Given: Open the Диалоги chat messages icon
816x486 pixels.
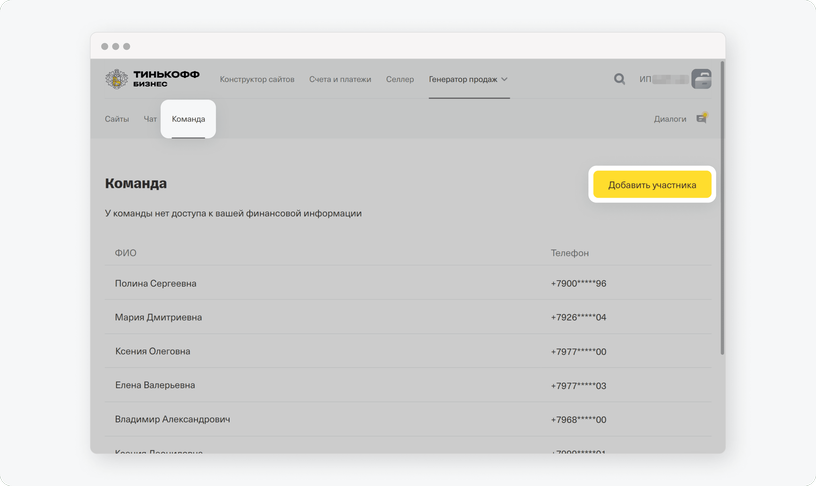Looking at the screenshot, I should pos(702,118).
